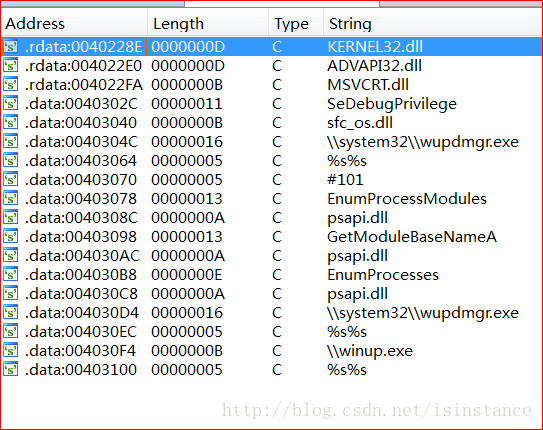Click address .data:004030F4
543x430 pixels.
pos(80,351)
